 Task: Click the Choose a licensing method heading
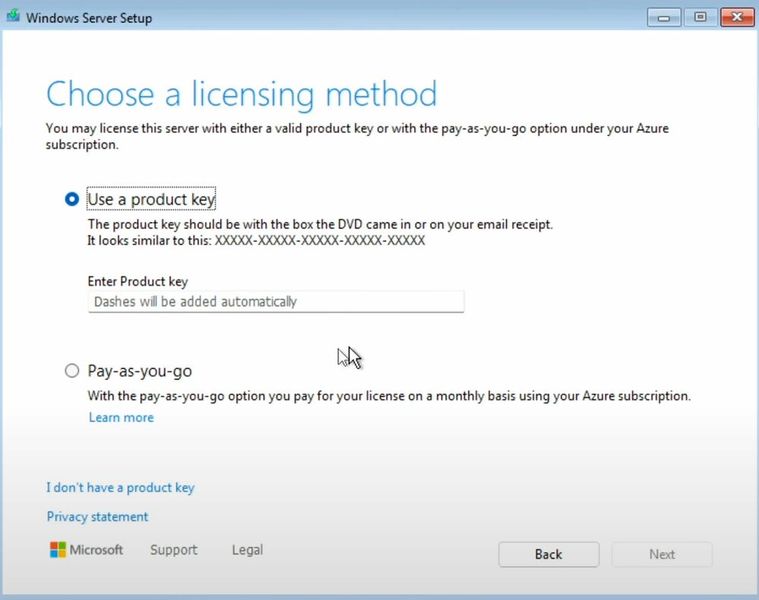(242, 94)
